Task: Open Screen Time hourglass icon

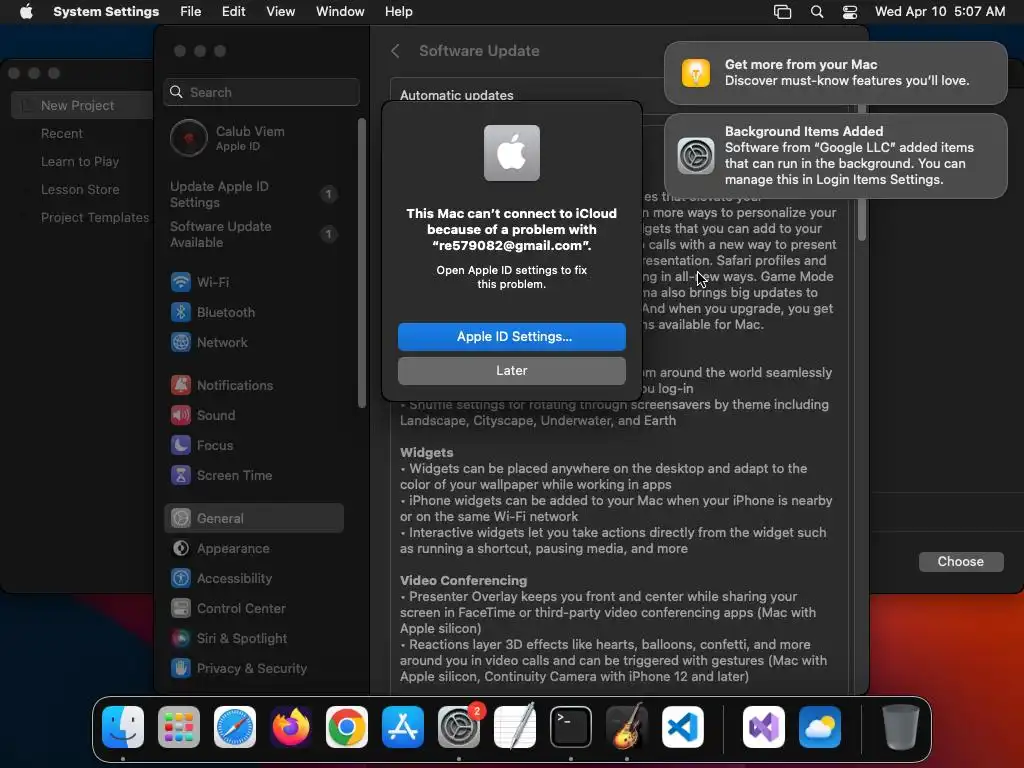Action: pos(181,475)
